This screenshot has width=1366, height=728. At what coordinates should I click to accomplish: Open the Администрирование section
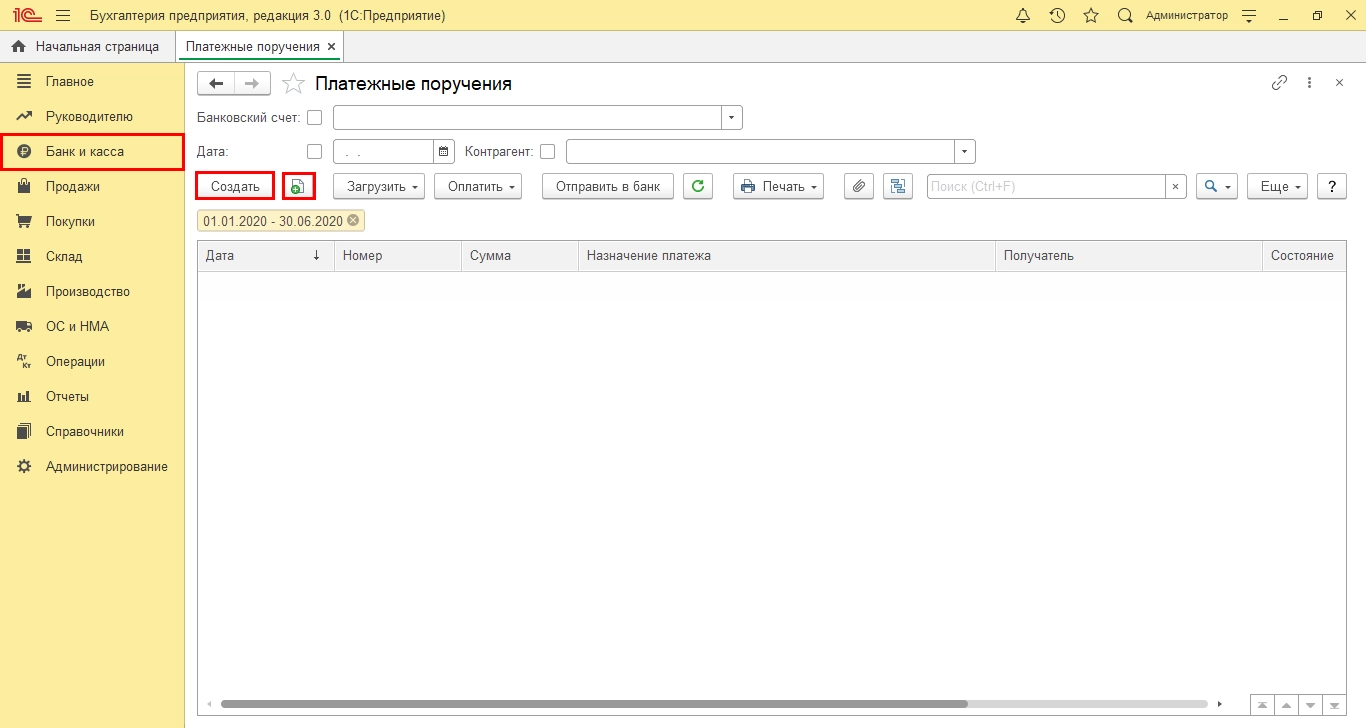click(92, 467)
